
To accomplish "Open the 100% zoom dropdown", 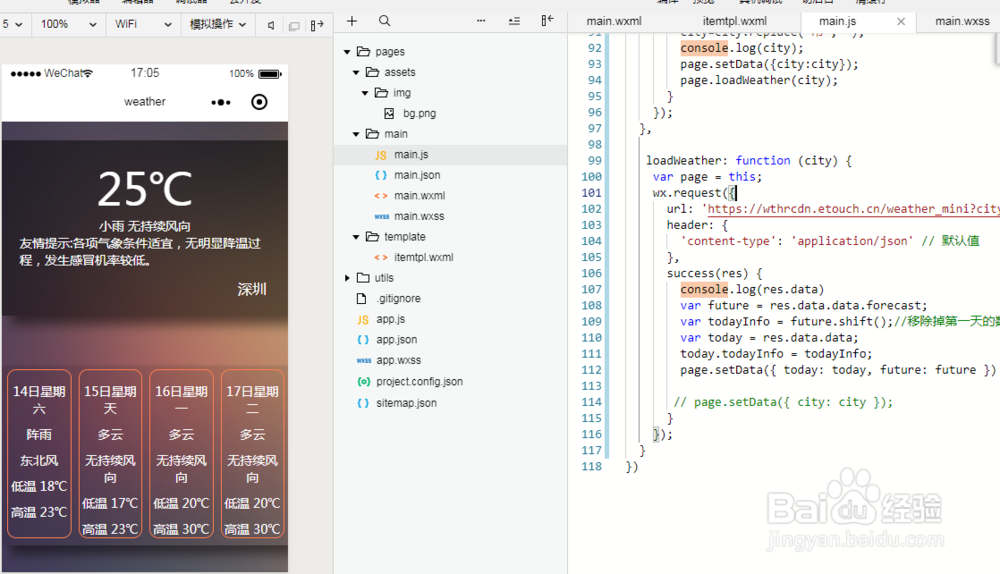I will [68, 24].
